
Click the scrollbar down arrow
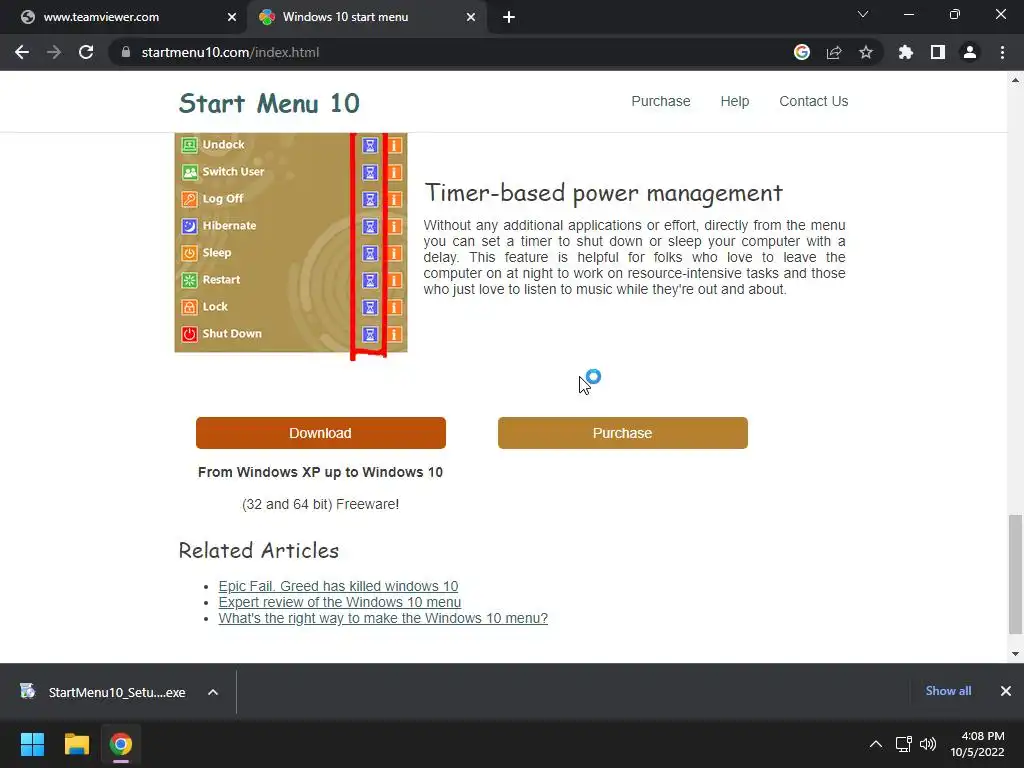[x=1015, y=653]
